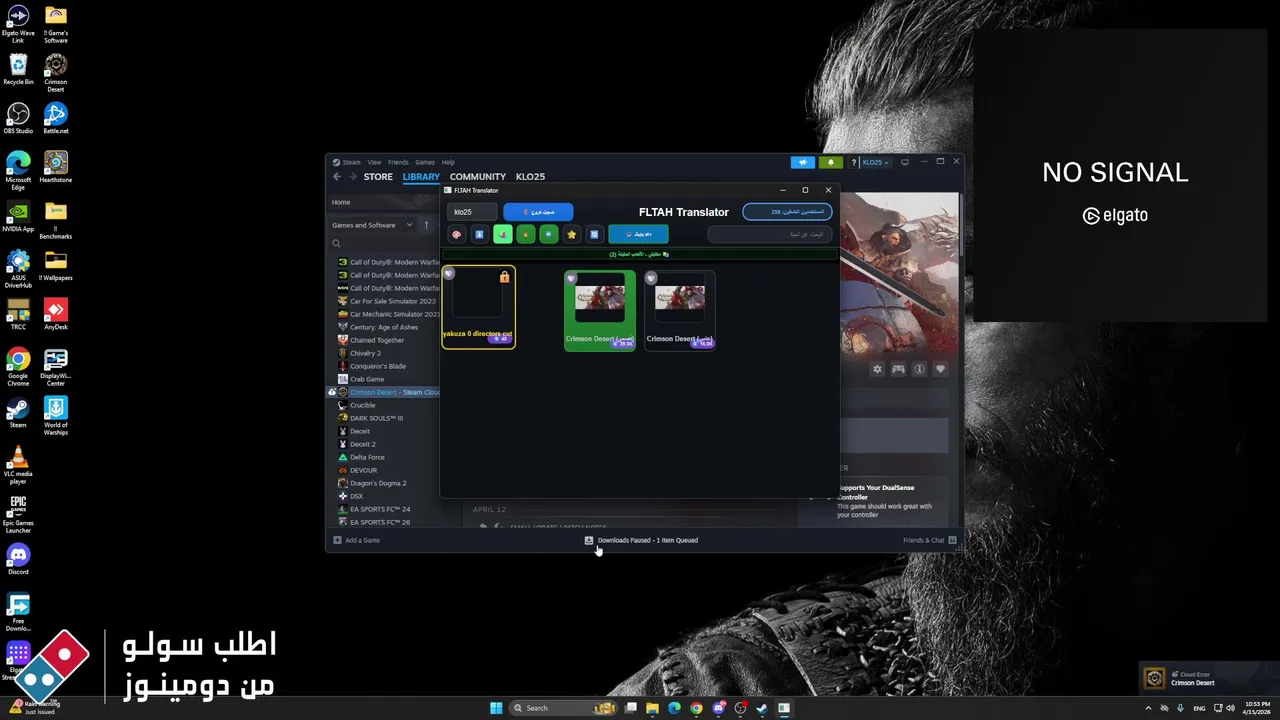The image size is (1280, 720).
Task: Click the blue download arrow icon in FLTAH toolbar
Action: coord(479,234)
